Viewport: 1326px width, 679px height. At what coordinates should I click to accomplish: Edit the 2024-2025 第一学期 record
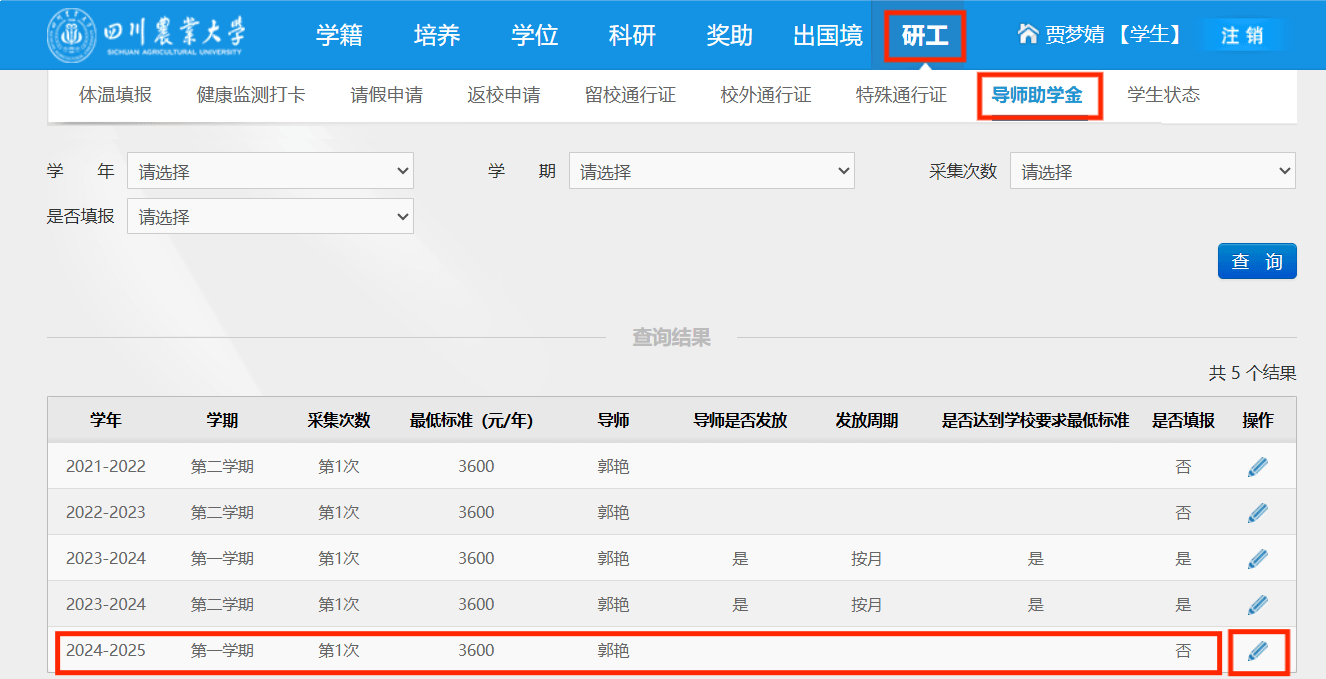coord(1257,651)
